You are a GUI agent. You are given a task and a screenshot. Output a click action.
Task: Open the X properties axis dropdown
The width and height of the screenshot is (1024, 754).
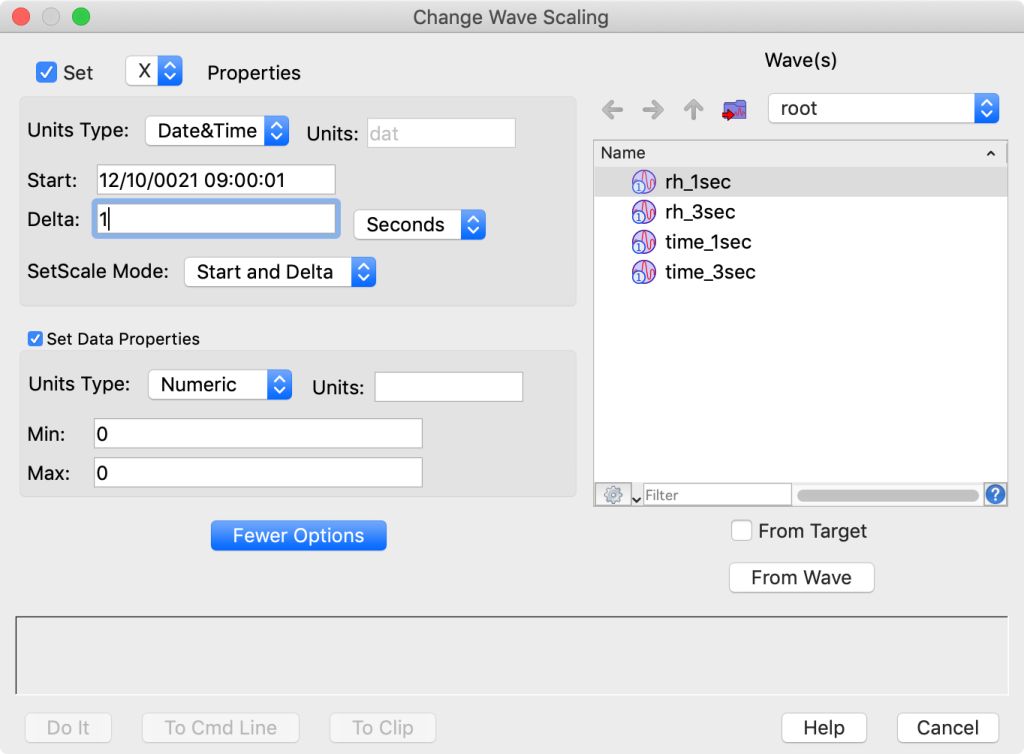[x=154, y=72]
